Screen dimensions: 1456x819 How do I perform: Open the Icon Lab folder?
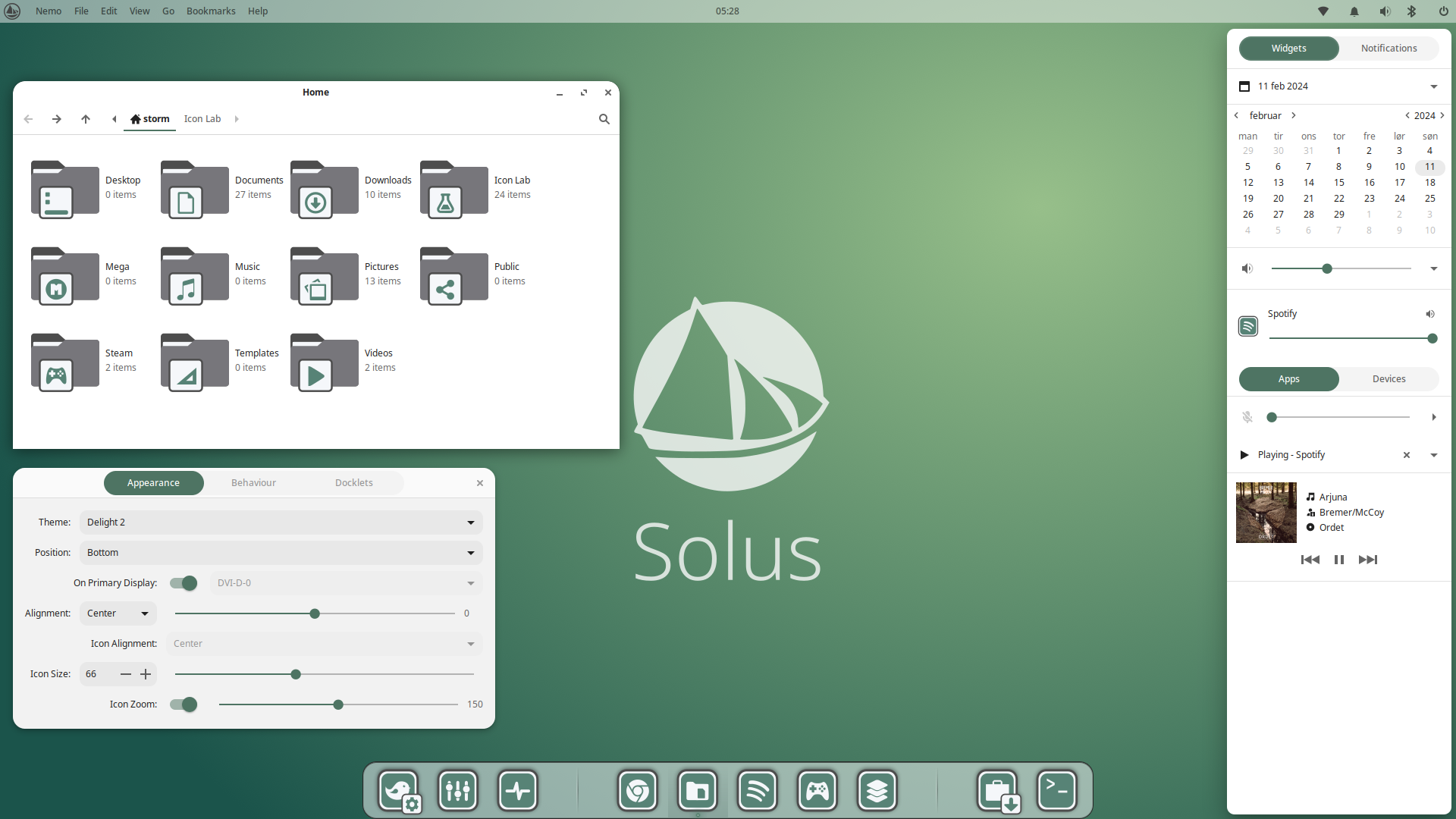(453, 190)
